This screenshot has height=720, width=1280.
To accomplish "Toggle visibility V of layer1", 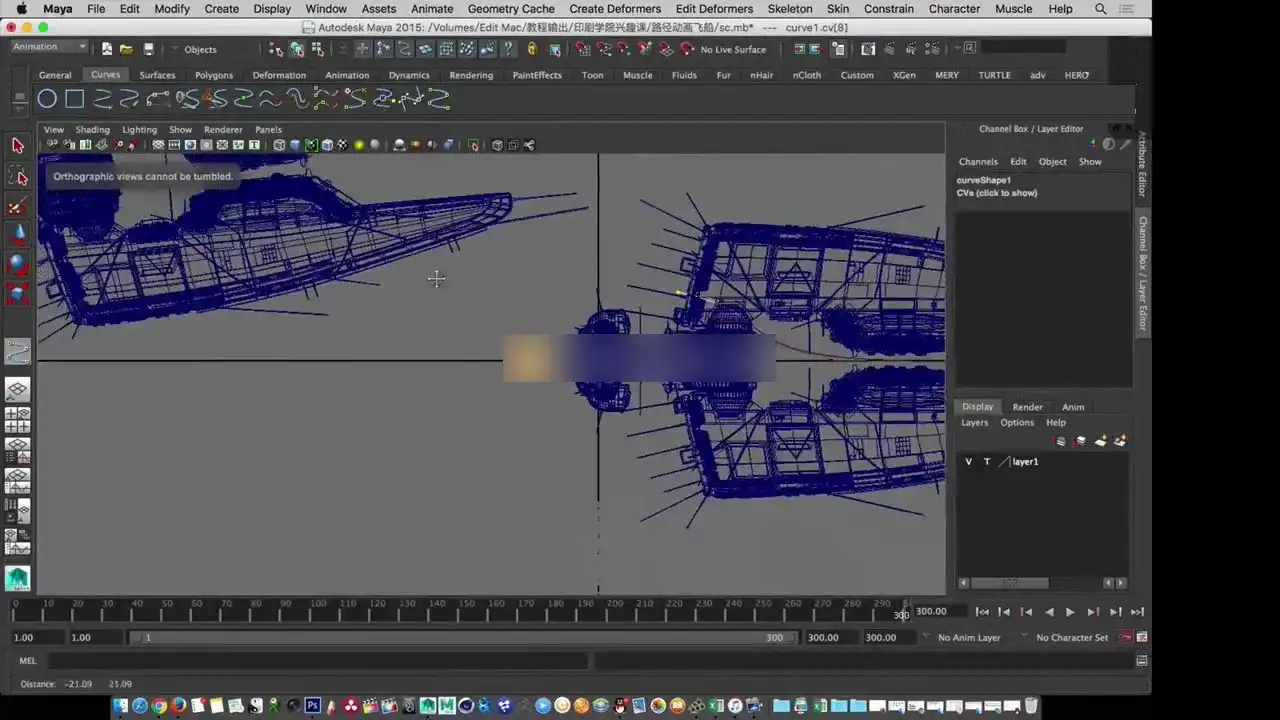I will (x=968, y=462).
